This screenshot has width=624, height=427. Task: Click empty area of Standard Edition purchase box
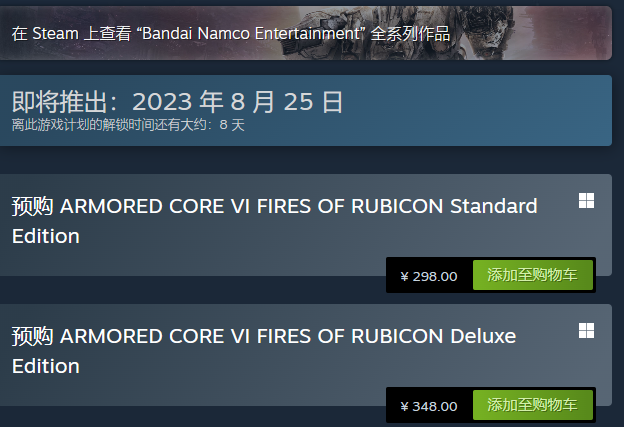239,259
